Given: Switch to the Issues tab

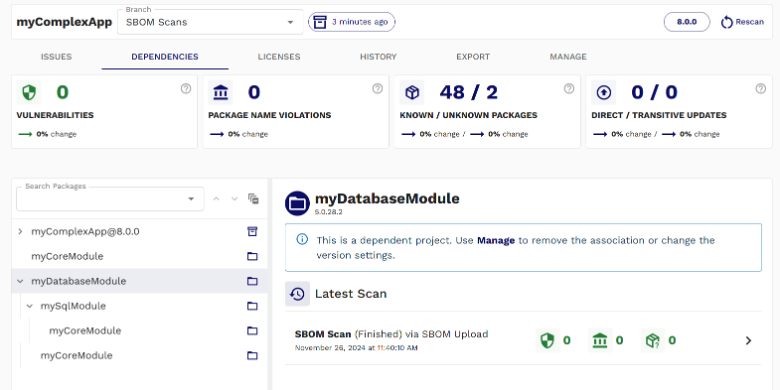Looking at the screenshot, I should point(56,57).
